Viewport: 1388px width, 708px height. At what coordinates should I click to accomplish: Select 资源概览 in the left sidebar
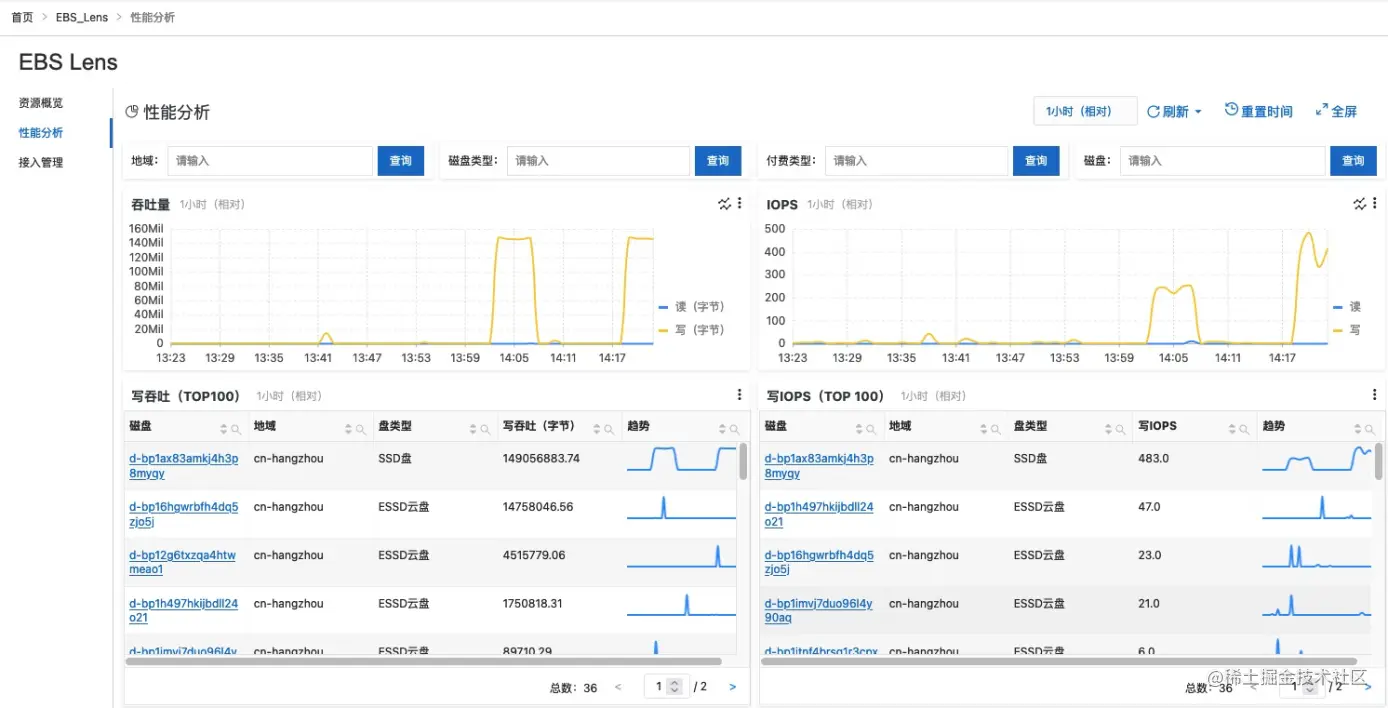[41, 103]
